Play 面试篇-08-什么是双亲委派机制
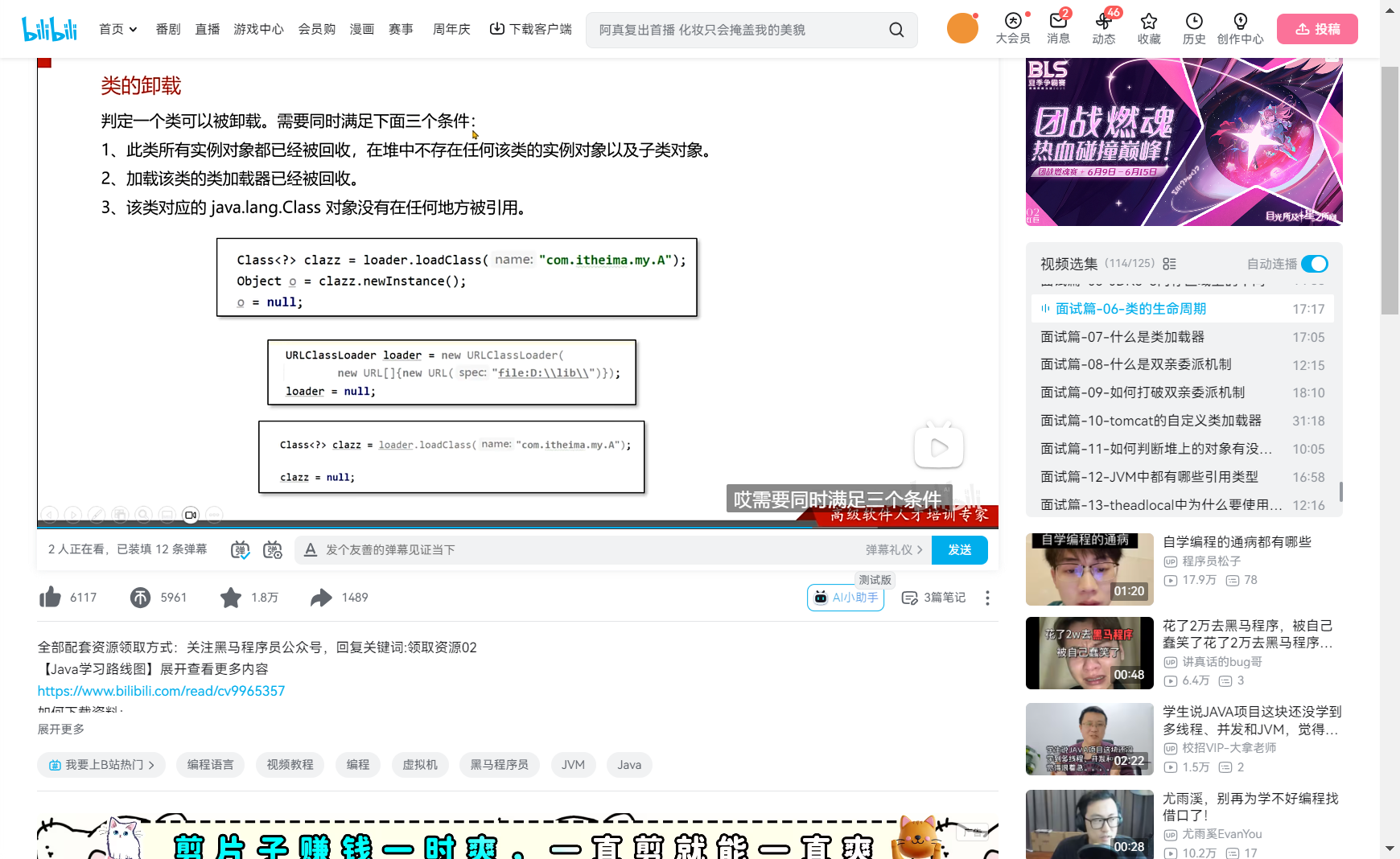The width and height of the screenshot is (1400, 859). (x=1183, y=364)
